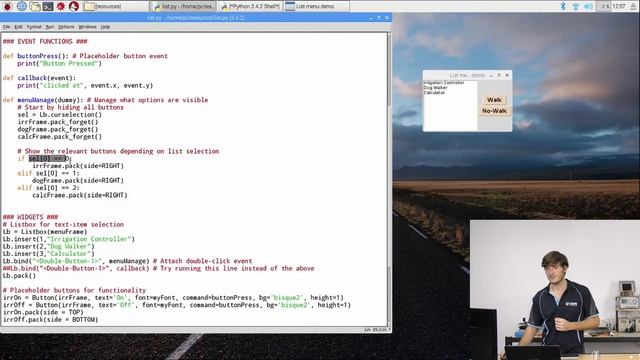The image size is (640, 360).
Task: Click the CPU usage monitor in tray
Action: (603, 6)
